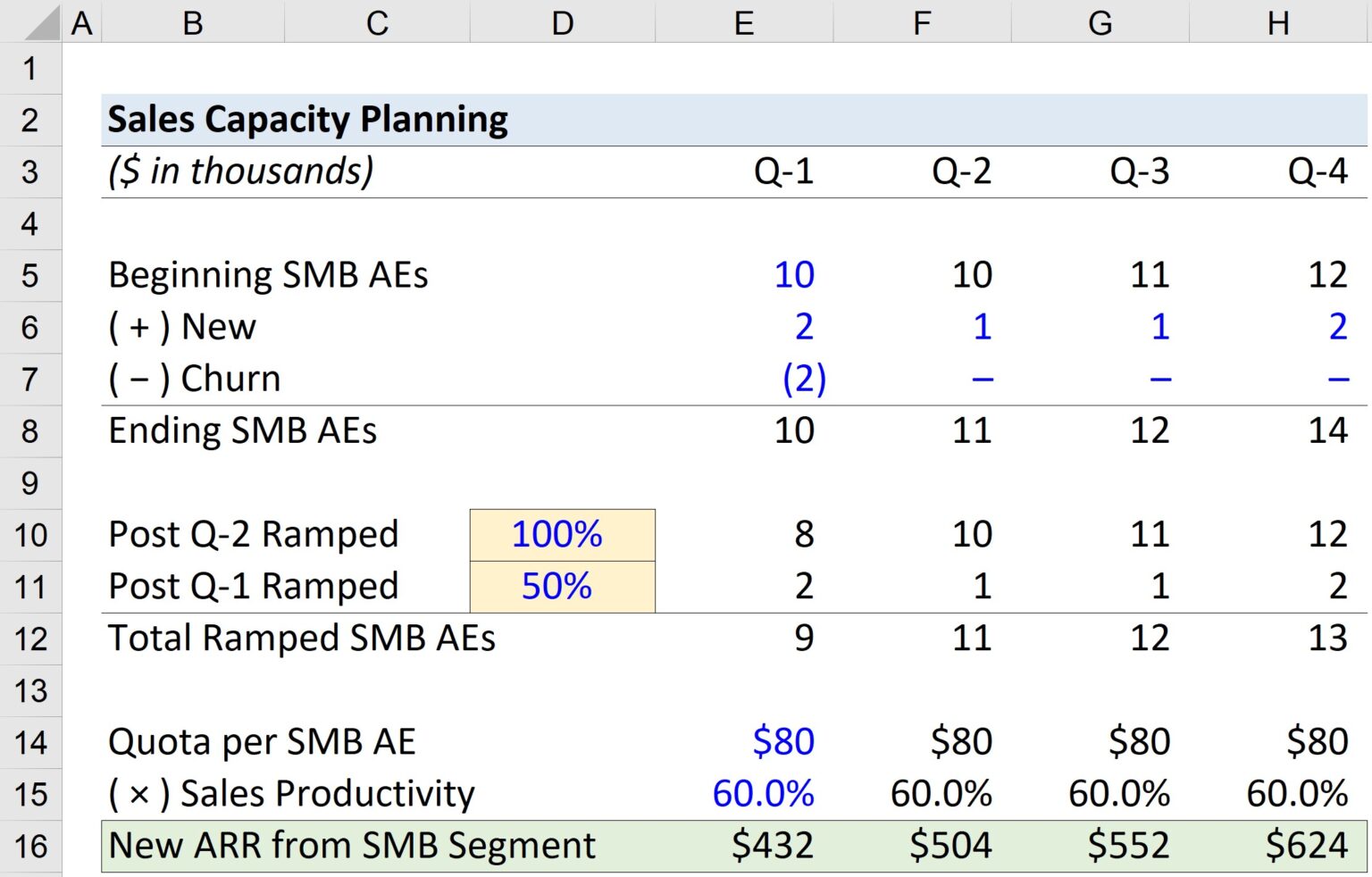Click the $80 Quota per SMB AE cell

point(782,740)
